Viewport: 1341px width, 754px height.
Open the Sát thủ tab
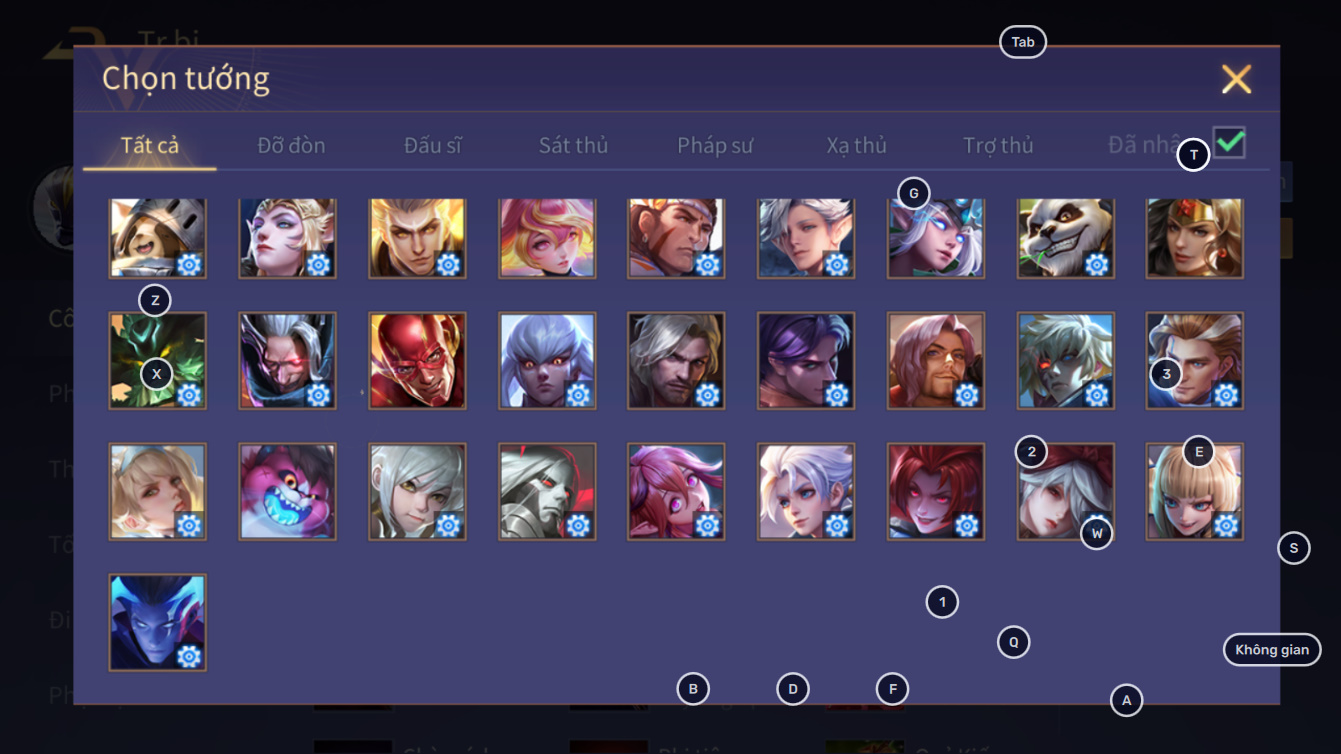tap(573, 145)
